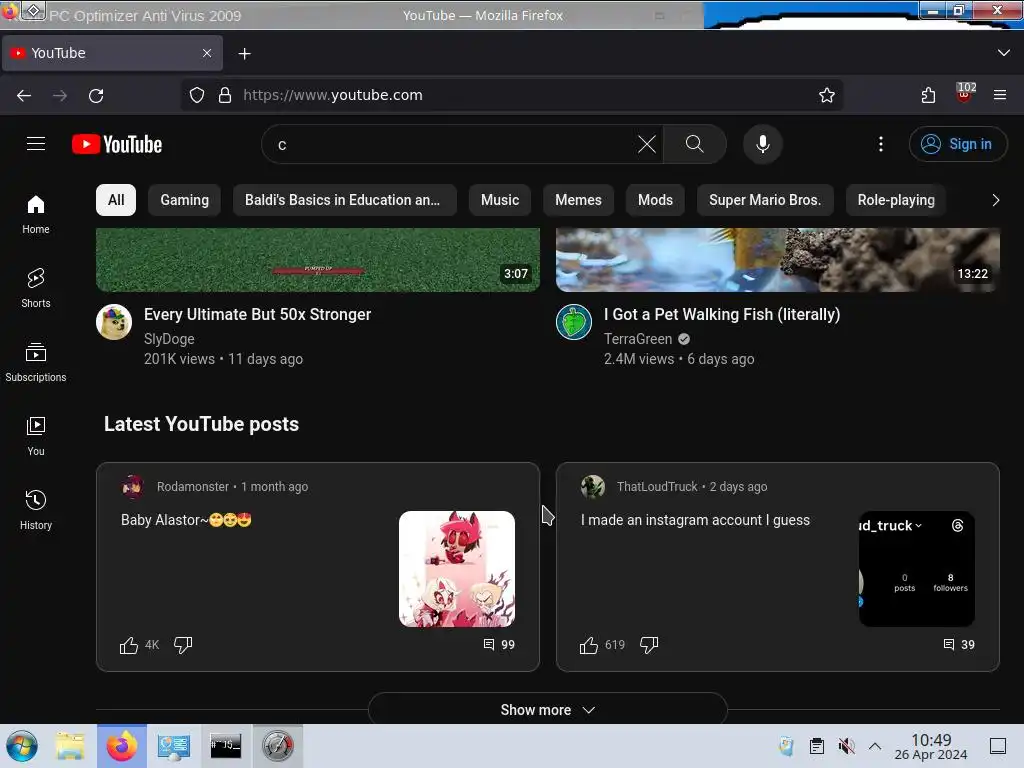Screen dimensions: 1024x768
Task: Show tracking protection shield info
Action: point(197,95)
